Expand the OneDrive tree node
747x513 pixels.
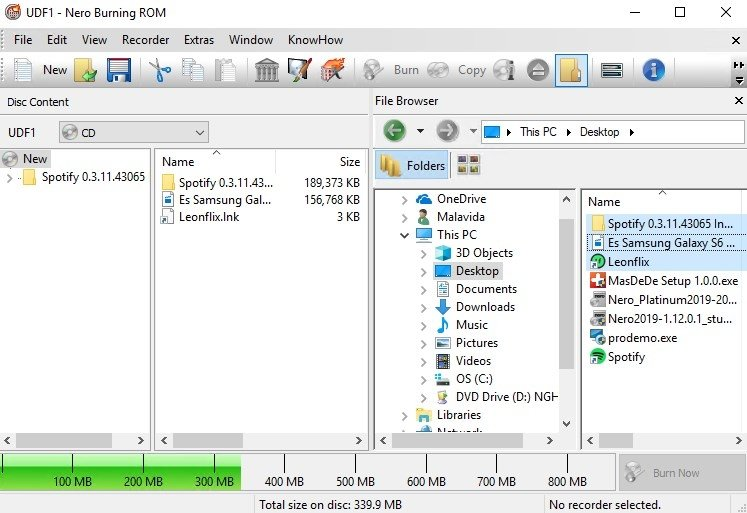pyautogui.click(x=404, y=200)
